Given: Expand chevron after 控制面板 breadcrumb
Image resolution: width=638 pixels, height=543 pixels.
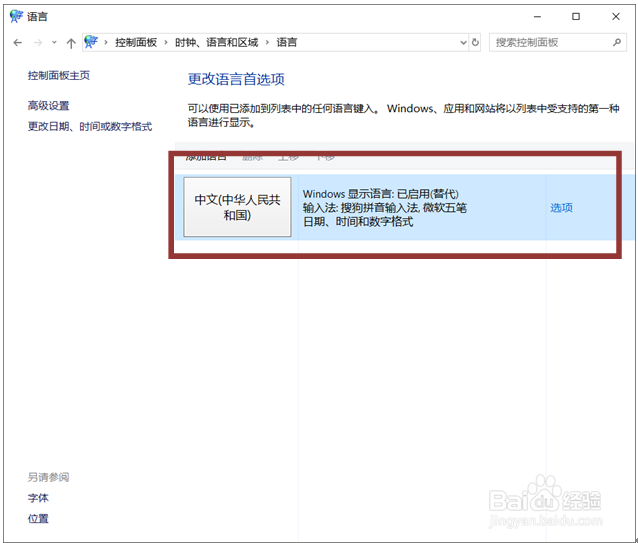Looking at the screenshot, I should click(x=166, y=42).
